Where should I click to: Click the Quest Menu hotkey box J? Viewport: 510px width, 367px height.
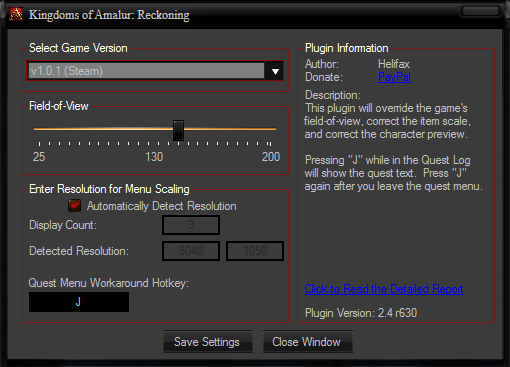point(79,302)
